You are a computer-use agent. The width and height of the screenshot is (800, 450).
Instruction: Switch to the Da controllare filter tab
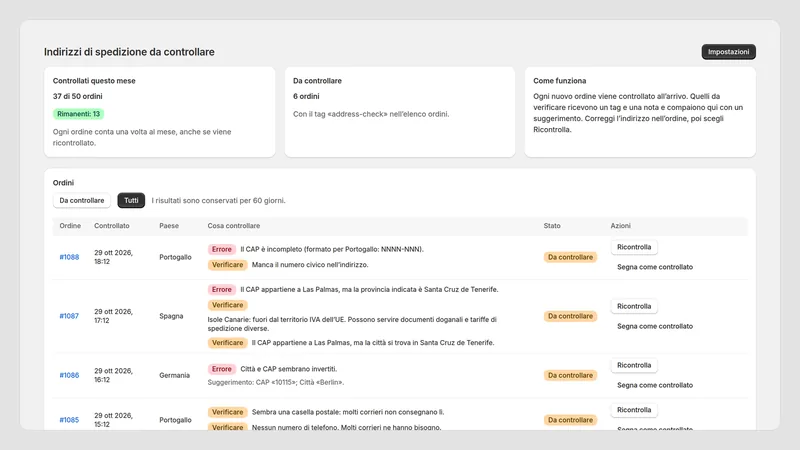(82, 201)
